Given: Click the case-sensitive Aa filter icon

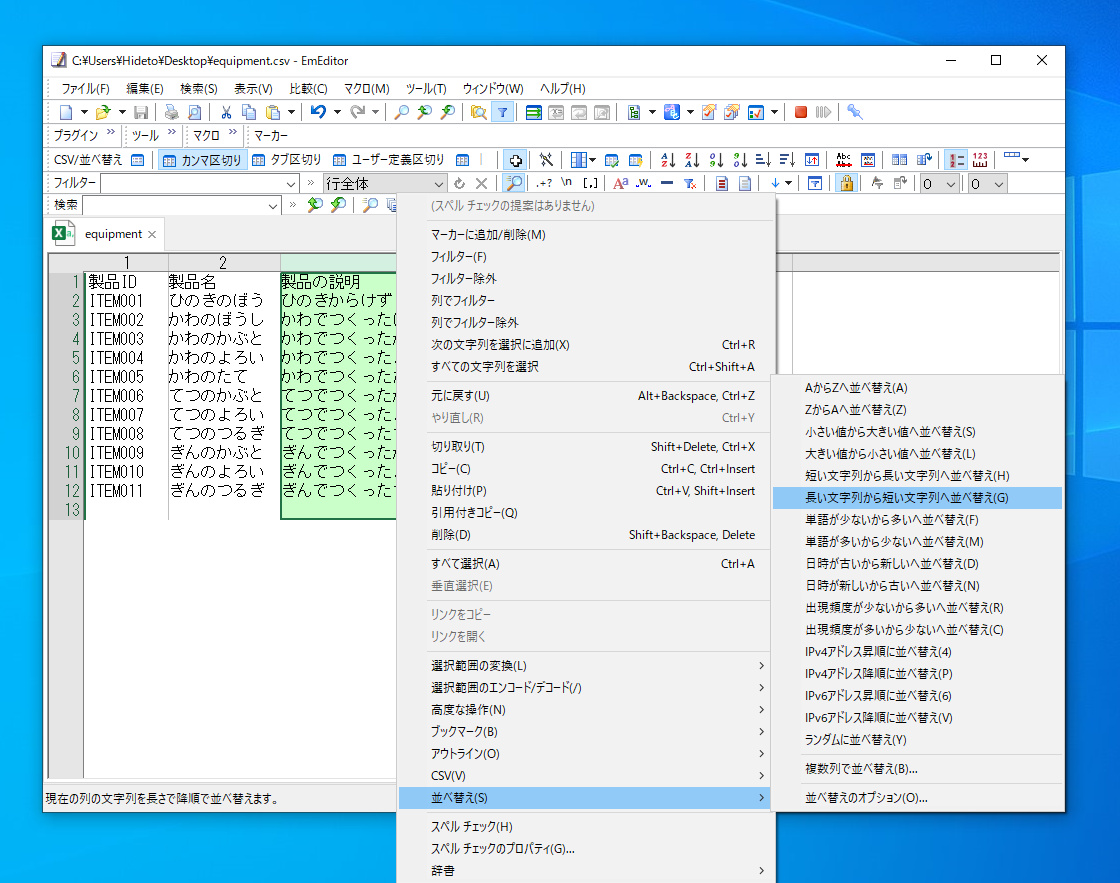Looking at the screenshot, I should click(x=621, y=183).
